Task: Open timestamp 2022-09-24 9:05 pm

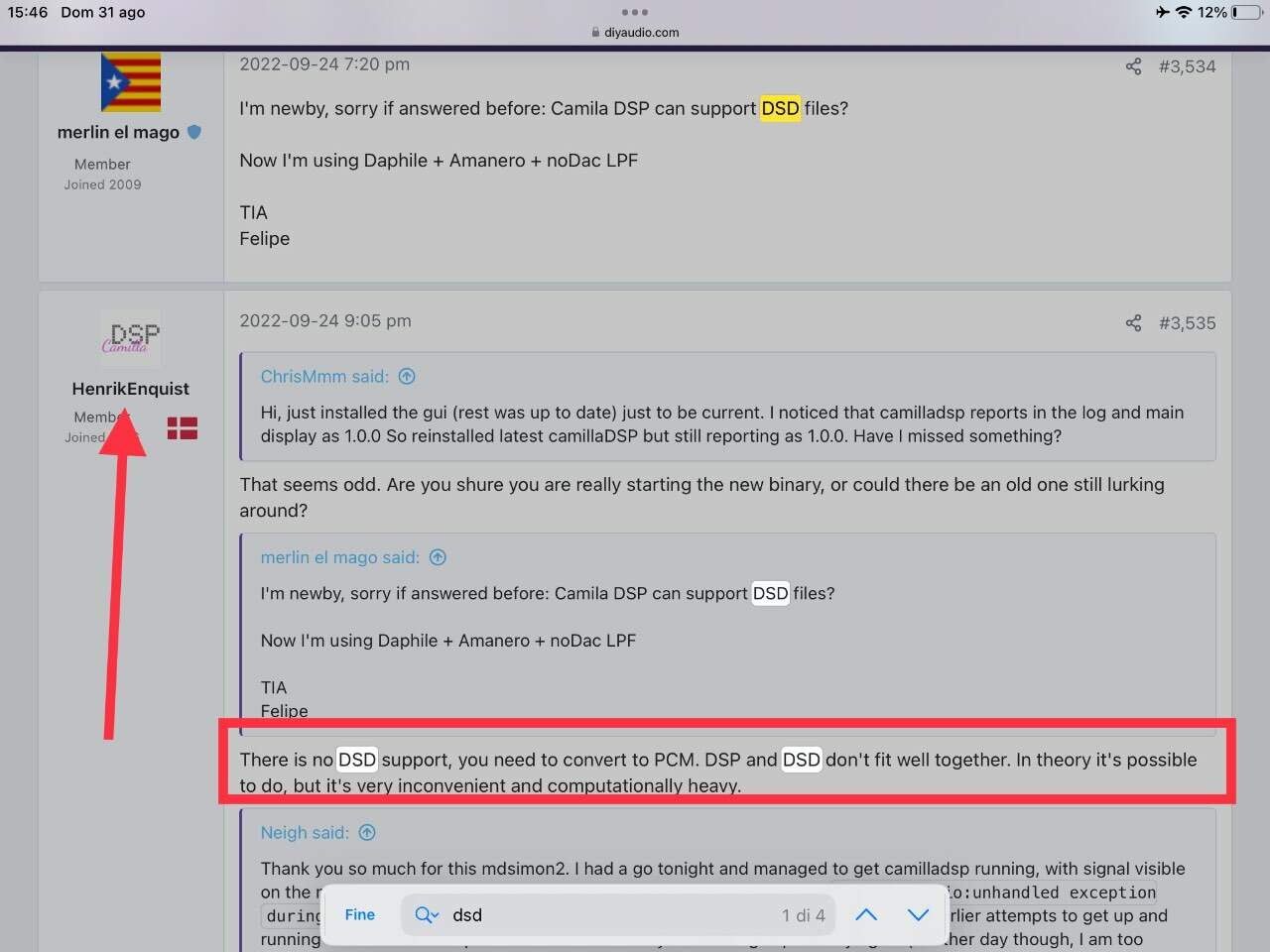Action: [x=325, y=321]
